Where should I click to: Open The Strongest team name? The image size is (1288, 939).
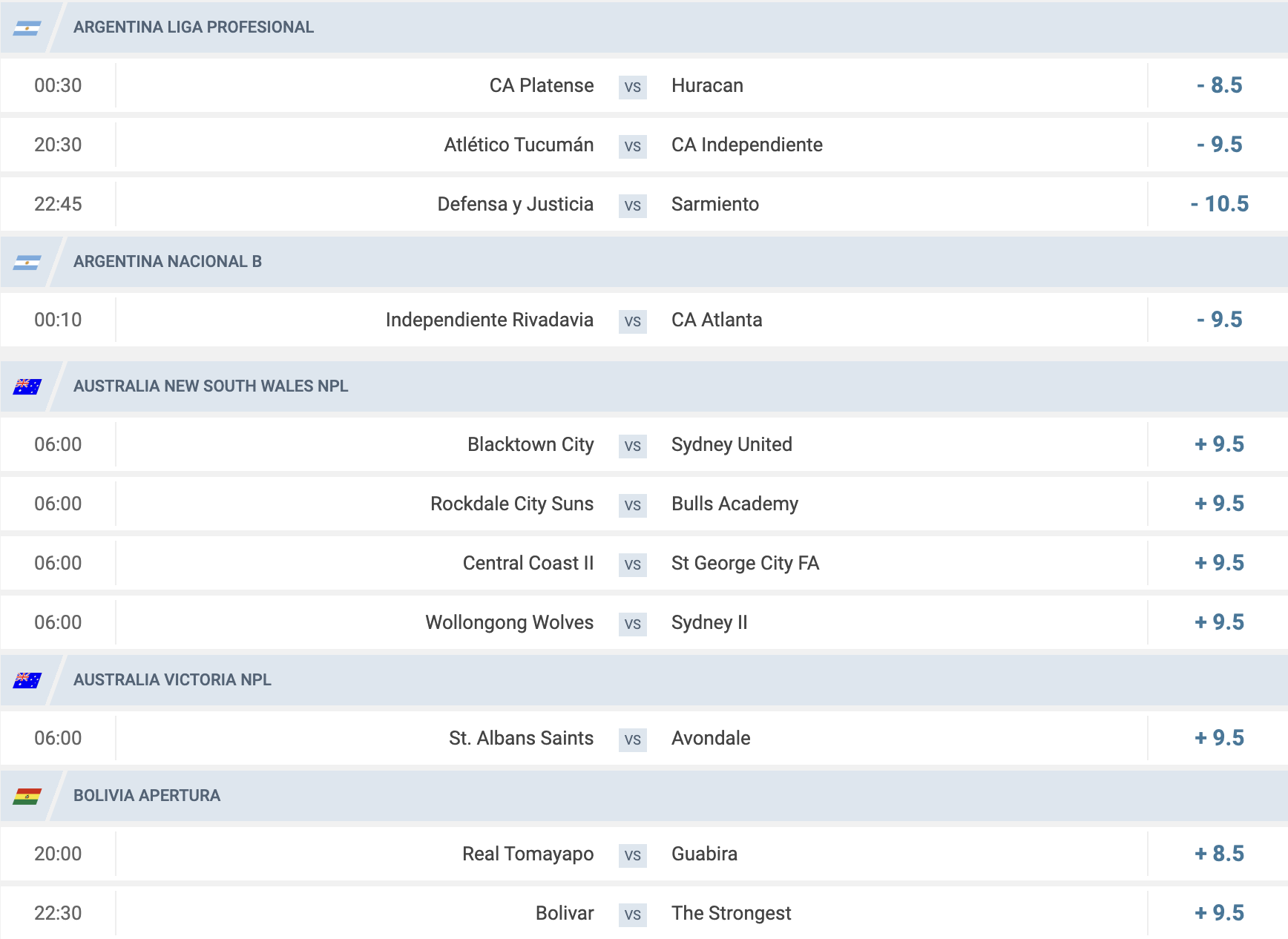[x=731, y=914]
